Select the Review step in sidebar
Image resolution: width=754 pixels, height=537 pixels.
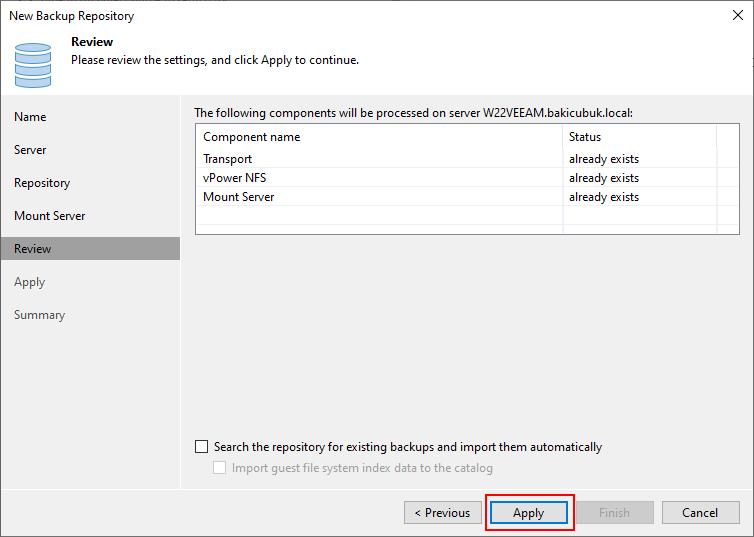[x=90, y=249]
